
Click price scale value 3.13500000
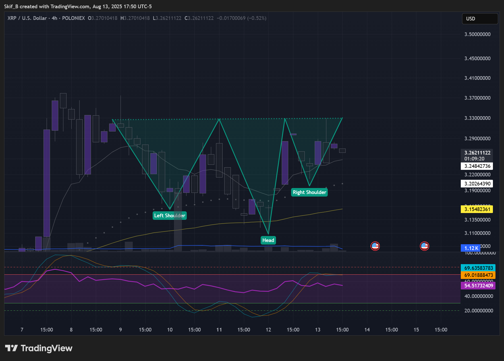coord(477,220)
